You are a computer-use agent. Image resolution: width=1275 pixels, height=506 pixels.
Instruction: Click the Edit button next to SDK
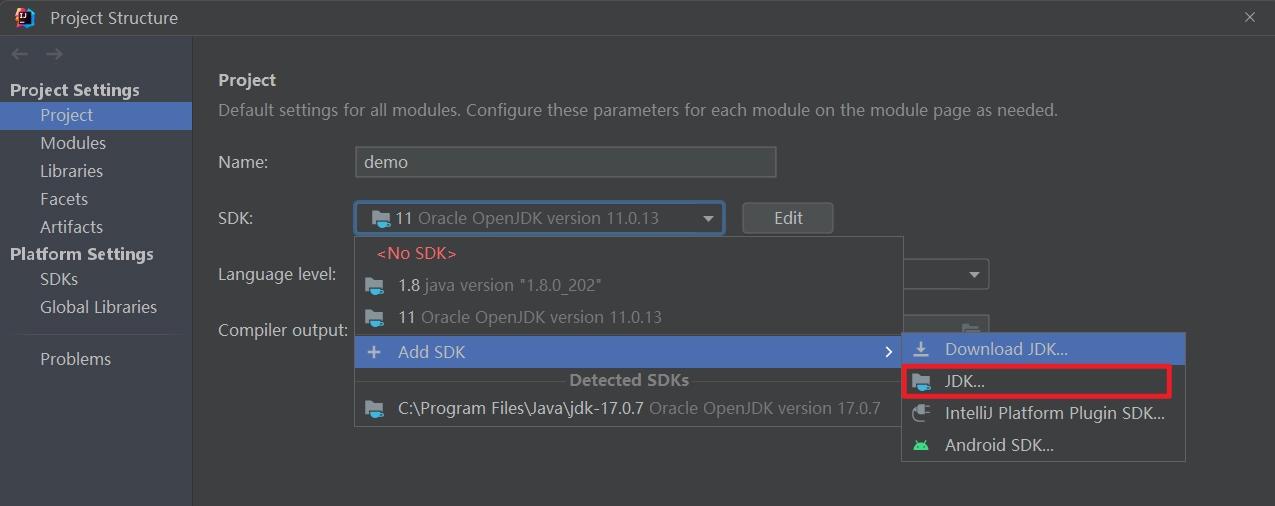[788, 218]
